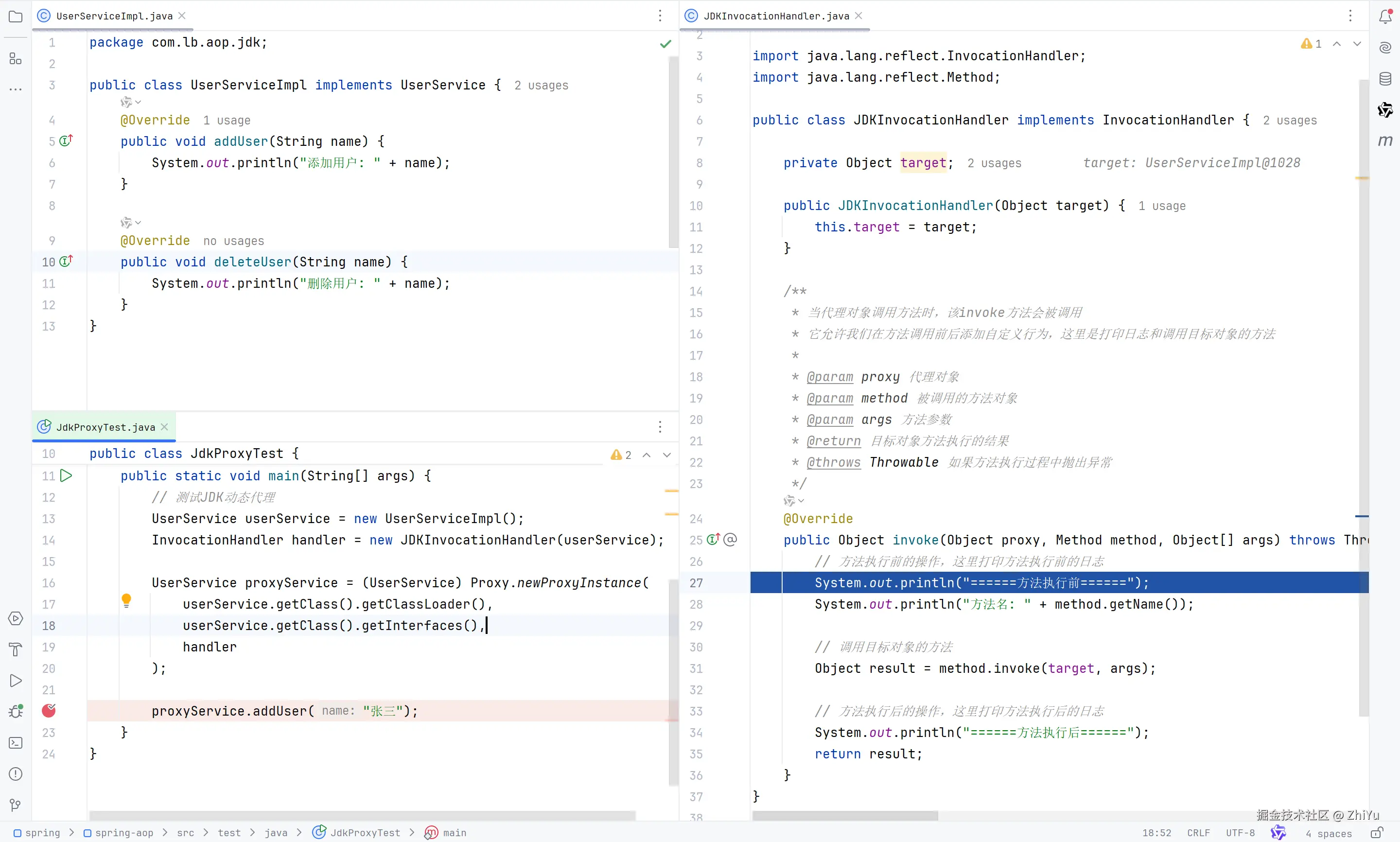
Task: Open the Database tool window
Action: (x=1384, y=79)
